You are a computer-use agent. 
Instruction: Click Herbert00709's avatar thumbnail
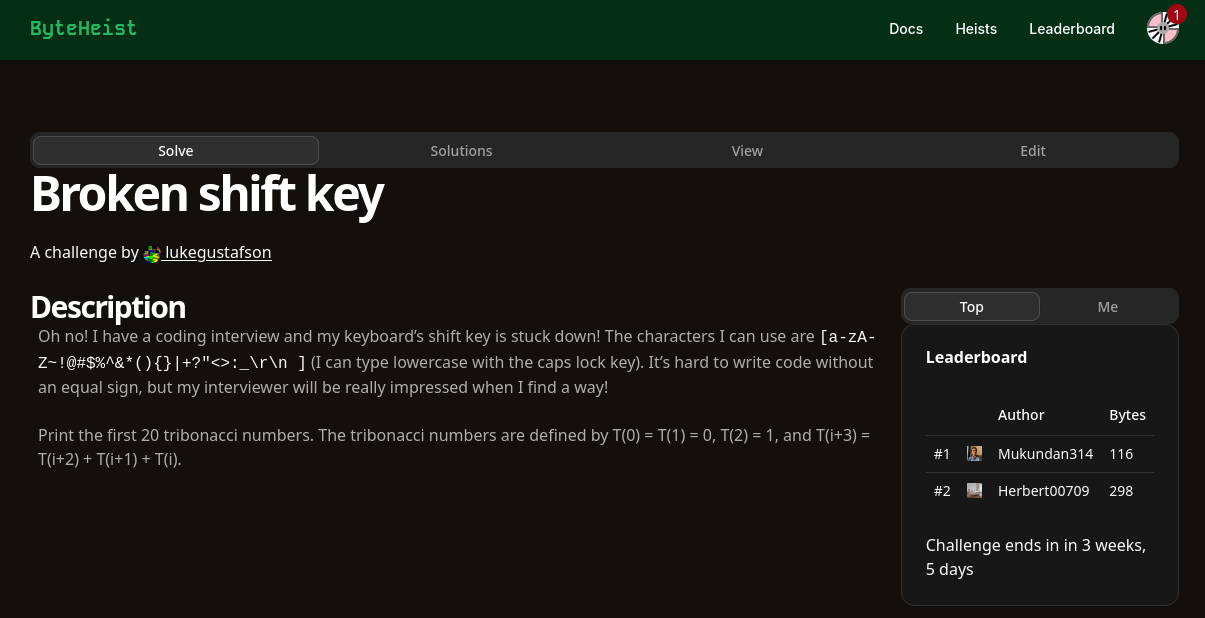[974, 490]
